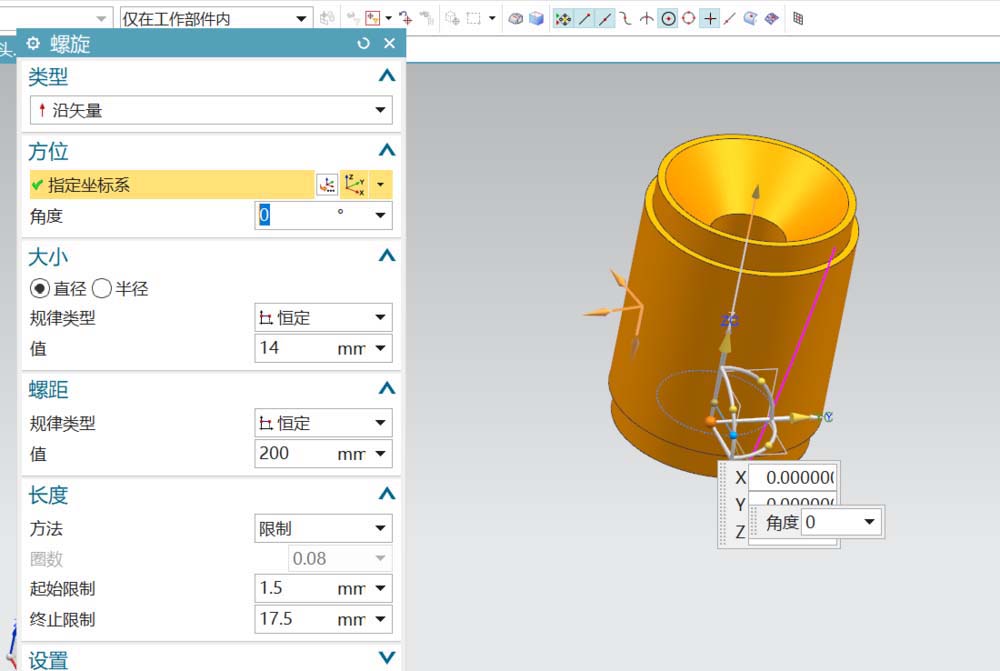Toggle the bounded grid point snap icon
Screen dimensions: 1000x671
pos(772,18)
